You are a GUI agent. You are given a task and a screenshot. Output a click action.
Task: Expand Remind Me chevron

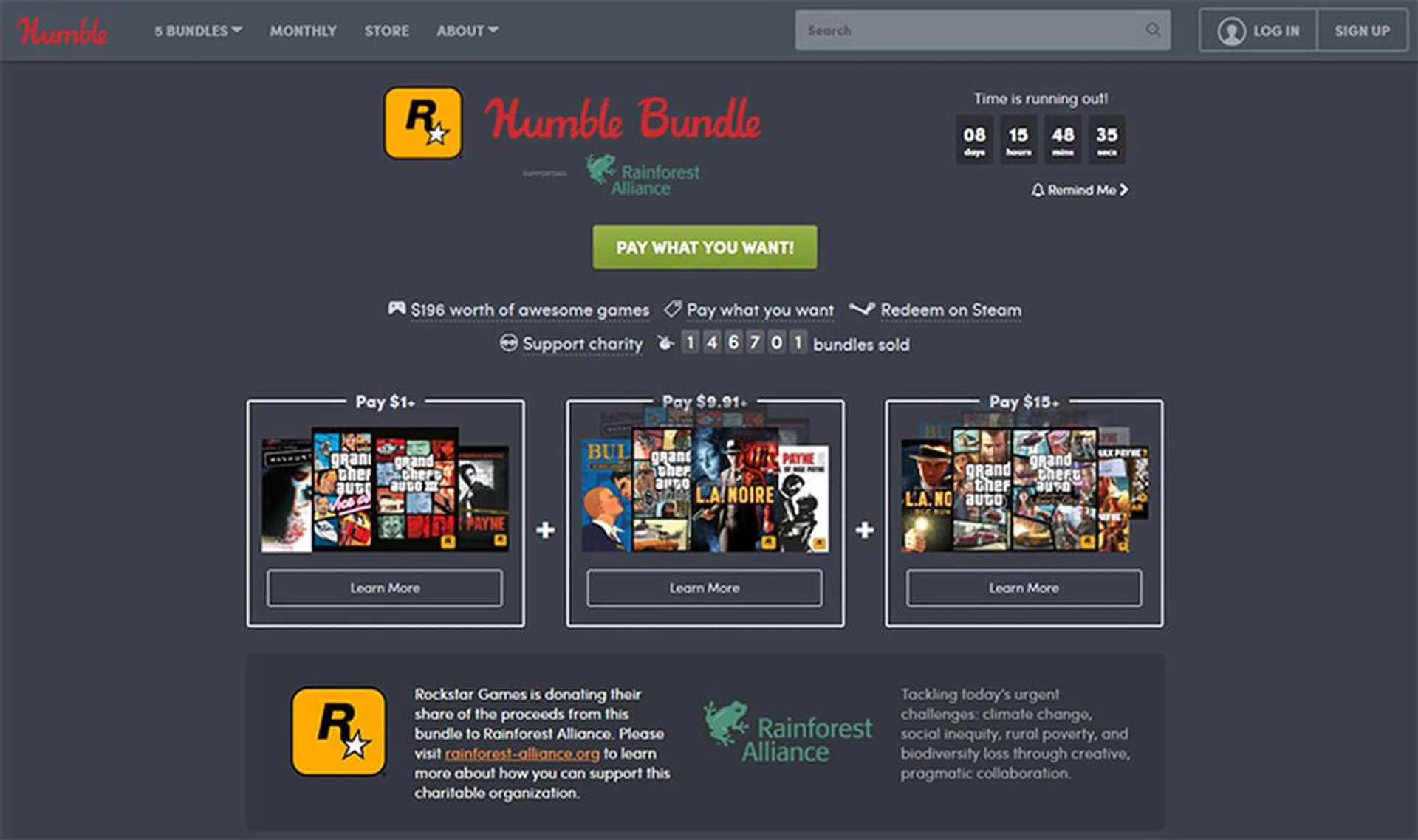tap(1124, 190)
